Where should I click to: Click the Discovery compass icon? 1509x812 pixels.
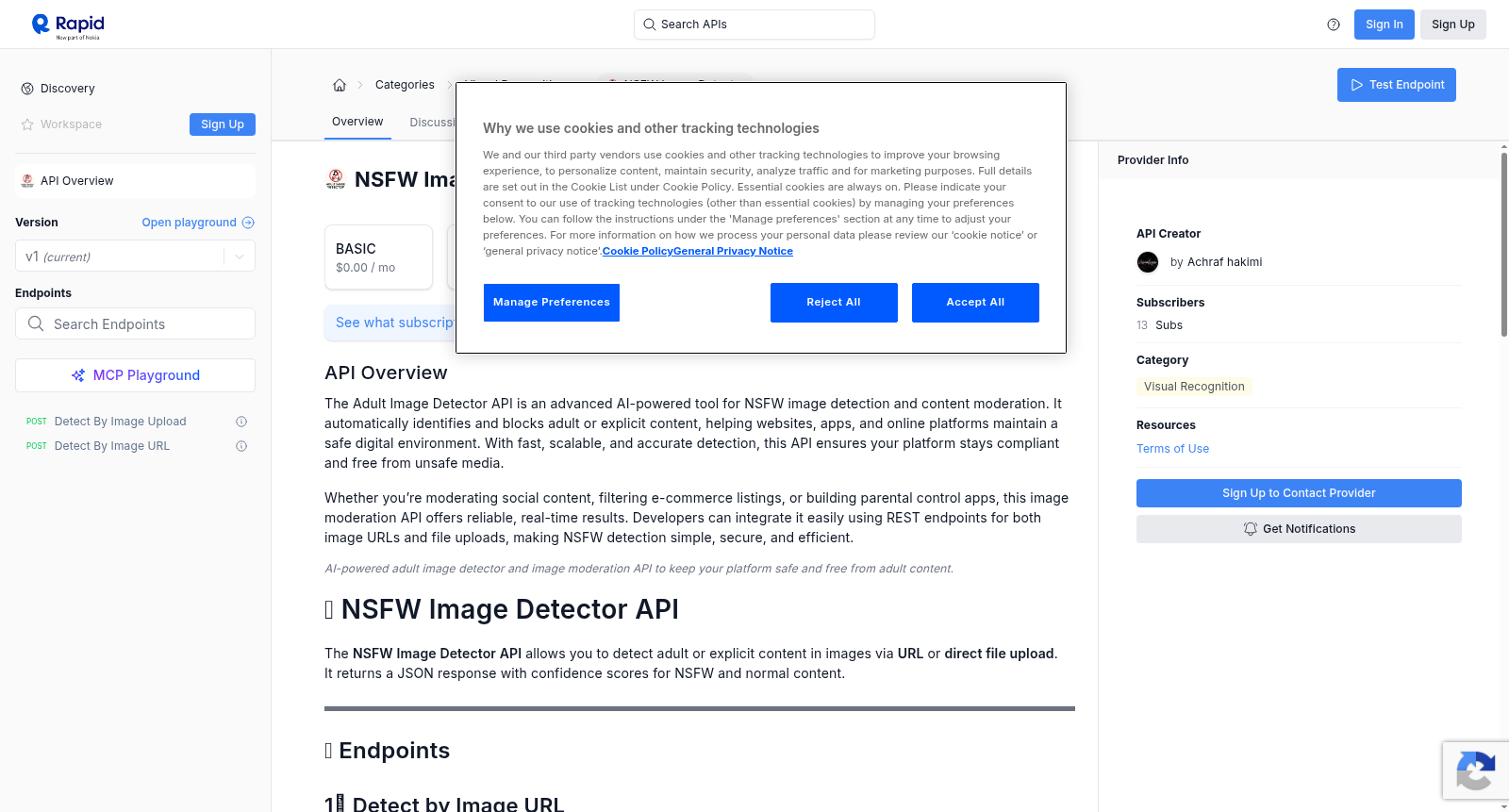(27, 89)
